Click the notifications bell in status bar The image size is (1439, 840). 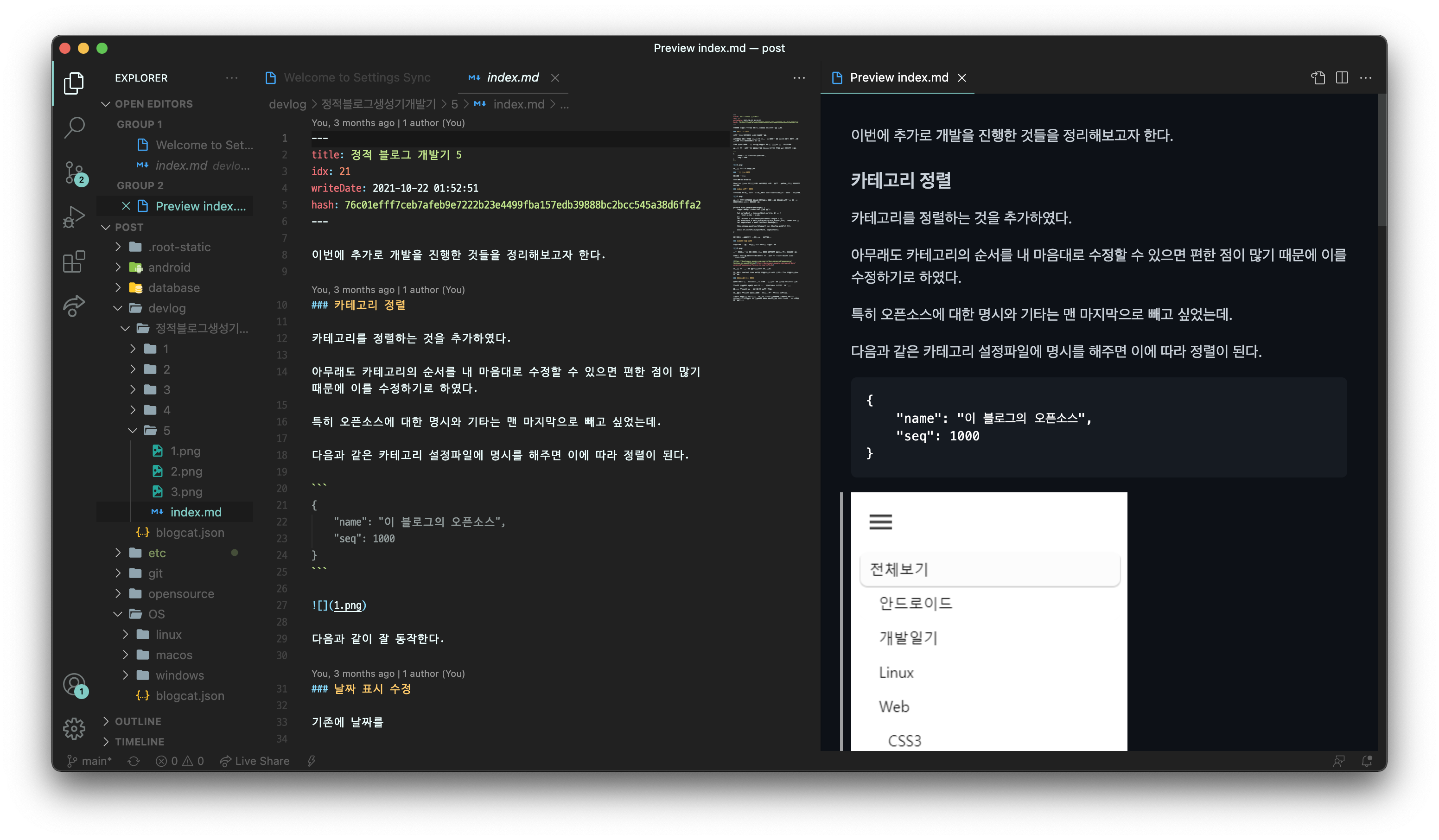(x=1367, y=761)
